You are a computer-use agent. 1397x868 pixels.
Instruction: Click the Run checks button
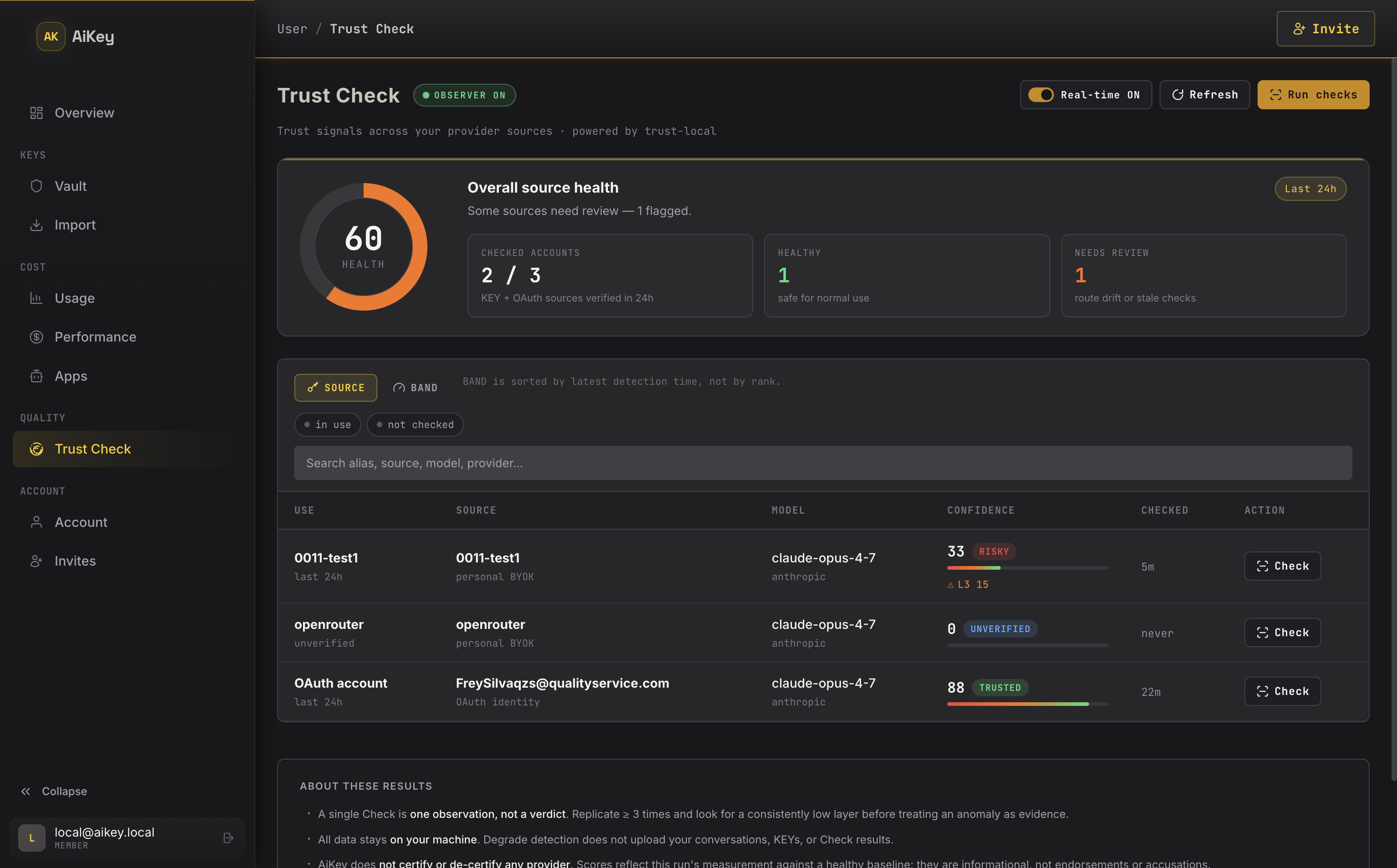pos(1313,95)
